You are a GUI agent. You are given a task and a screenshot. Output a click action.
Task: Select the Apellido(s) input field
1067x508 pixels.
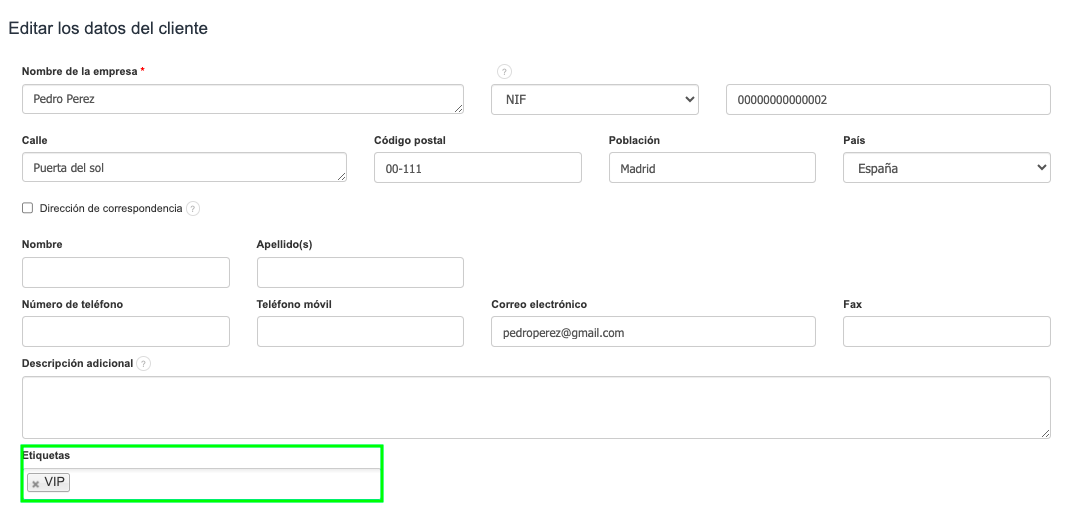point(360,272)
